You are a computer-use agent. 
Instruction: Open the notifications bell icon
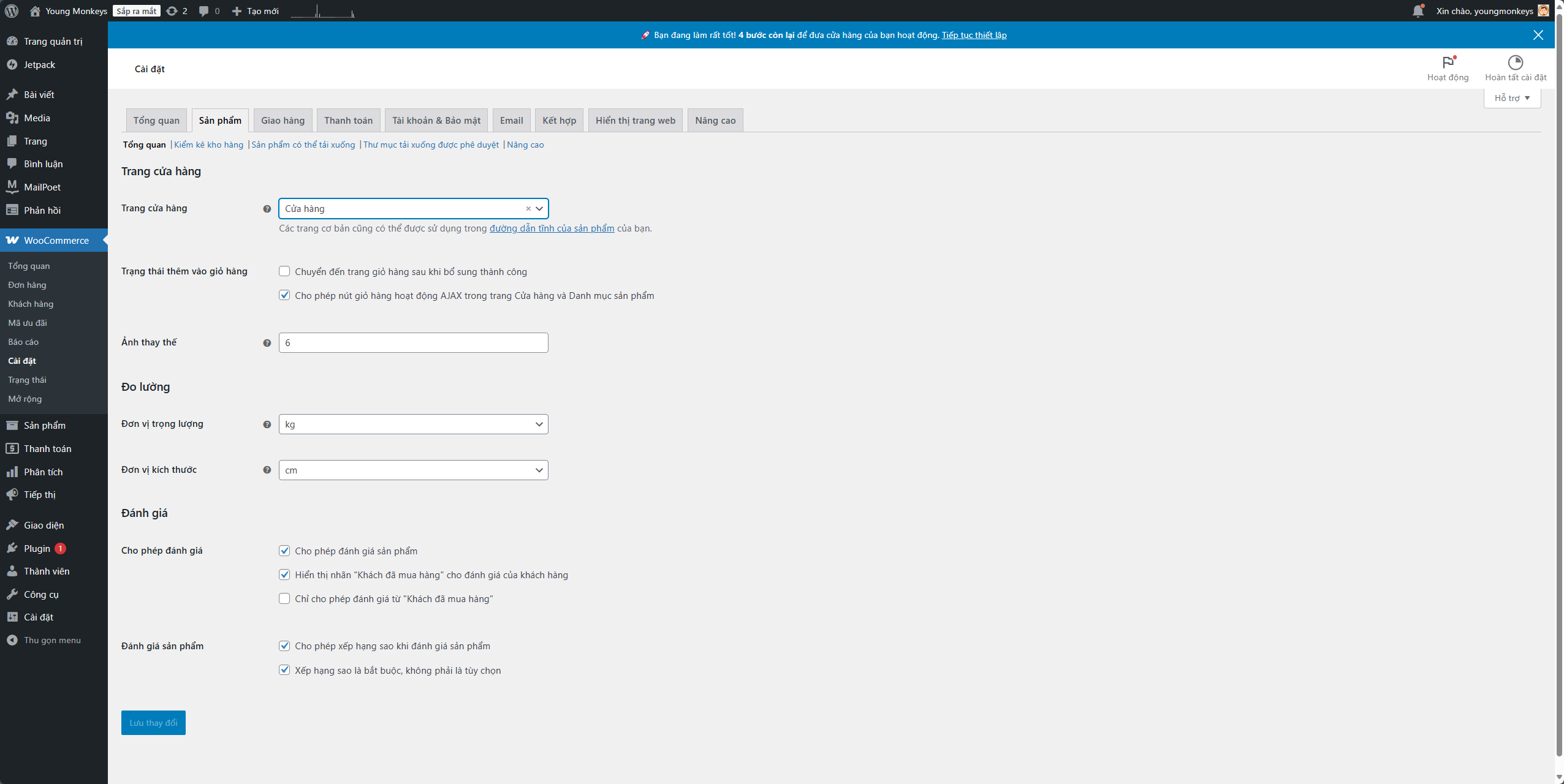[1418, 11]
